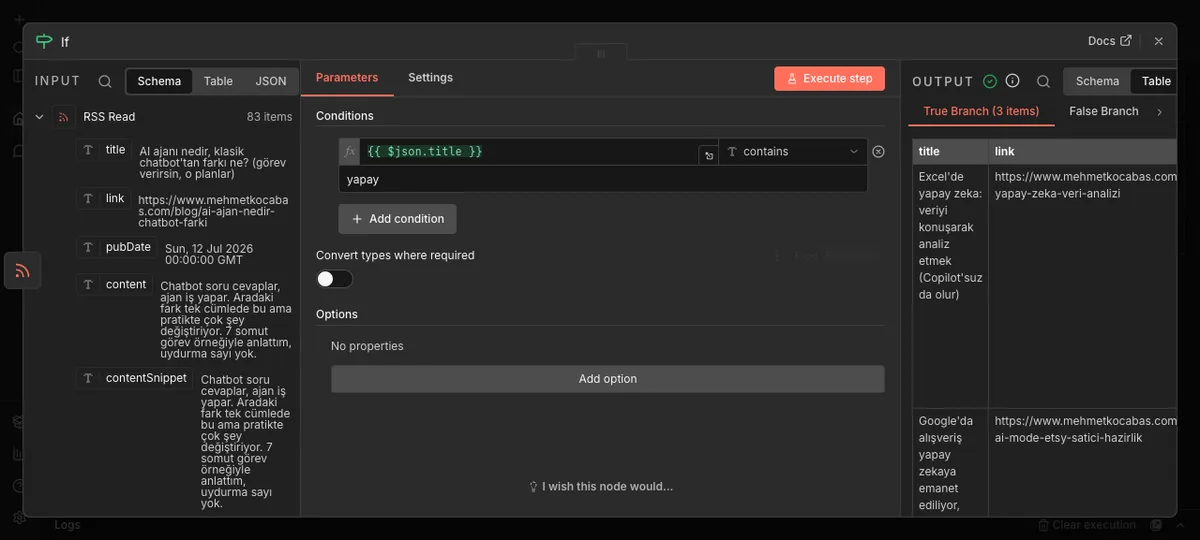Click the content field pill in schema
1200x540 pixels.
pos(115,284)
